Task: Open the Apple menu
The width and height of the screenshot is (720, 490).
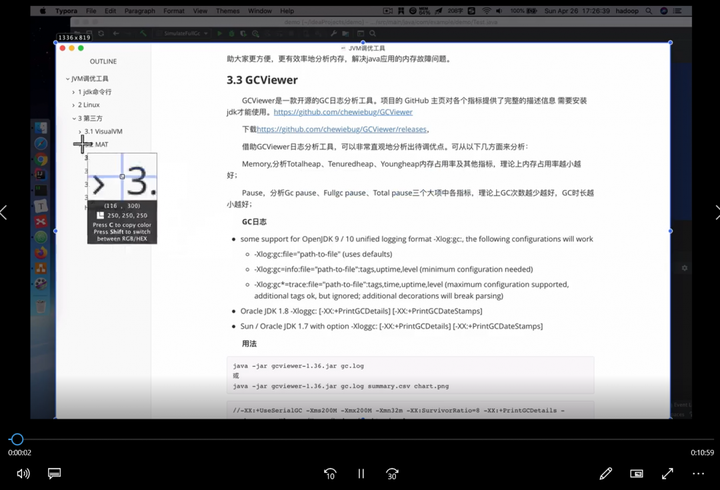Action: tap(42, 11)
